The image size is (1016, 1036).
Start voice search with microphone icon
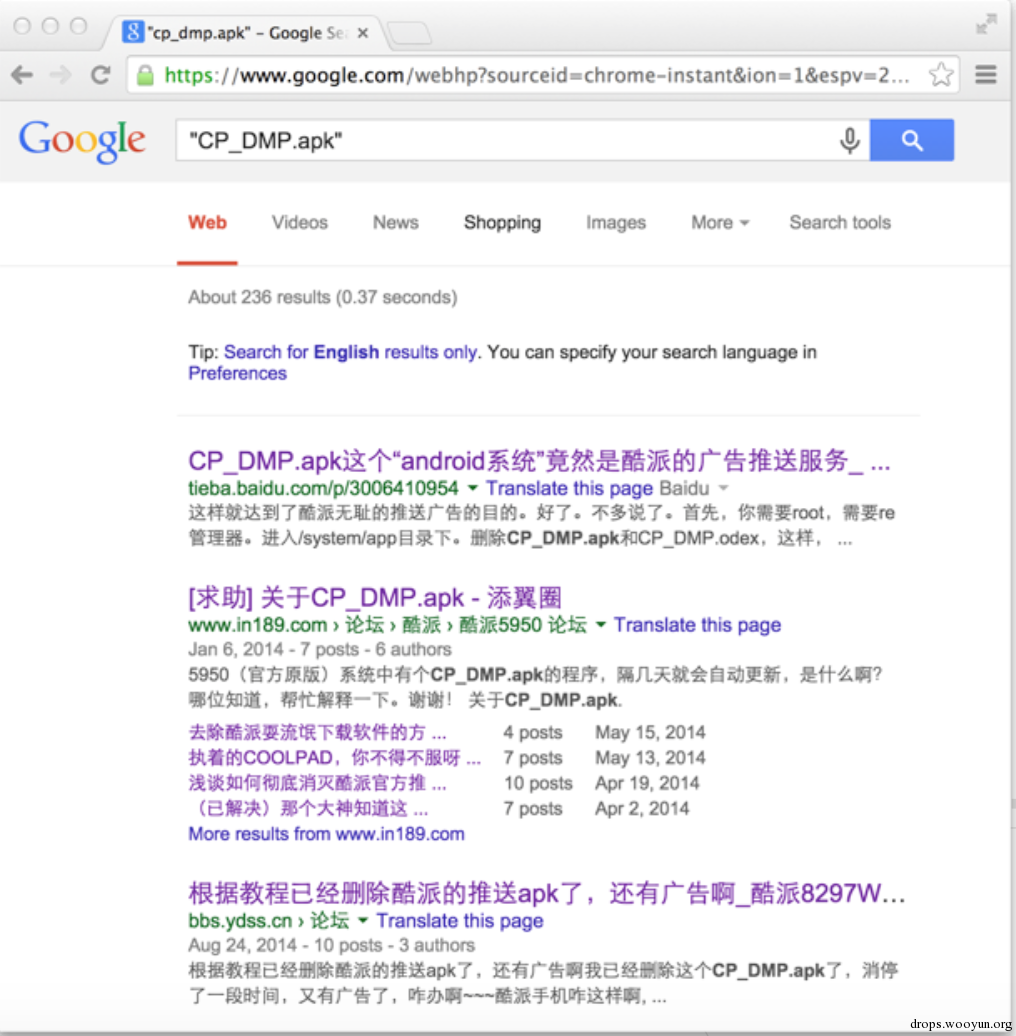tap(849, 141)
